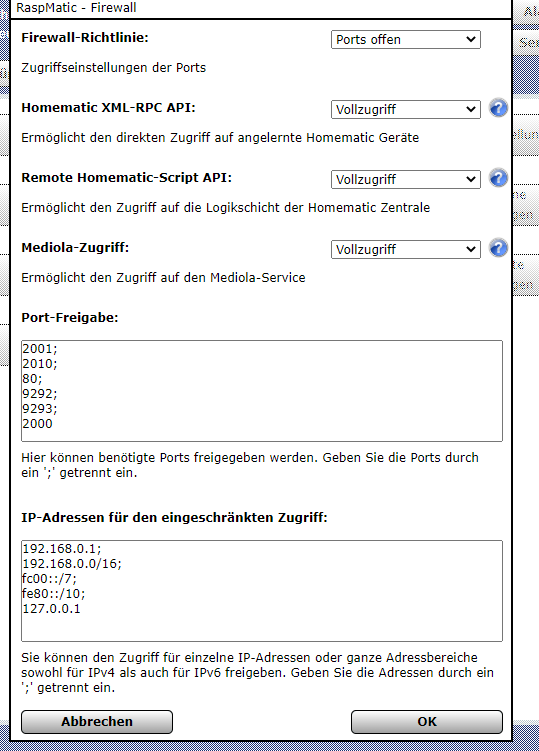The image size is (539, 751).
Task: Click the Firewall-Richtlinie heading label
Action: point(85,37)
